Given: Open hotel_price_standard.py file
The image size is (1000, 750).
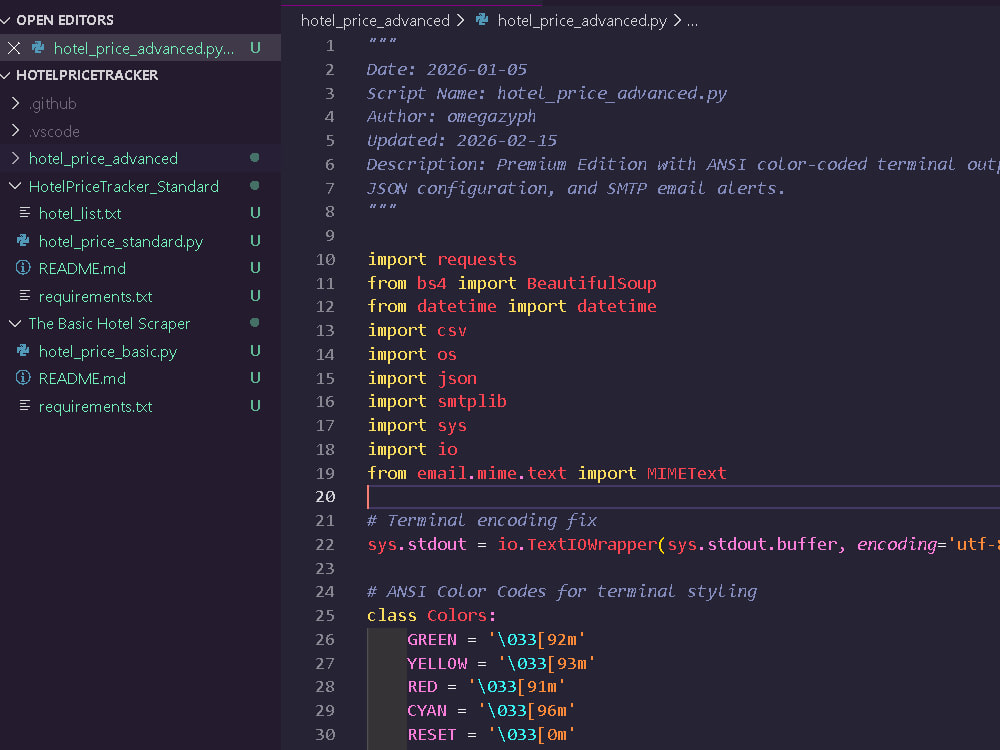Looking at the screenshot, I should [121, 242].
